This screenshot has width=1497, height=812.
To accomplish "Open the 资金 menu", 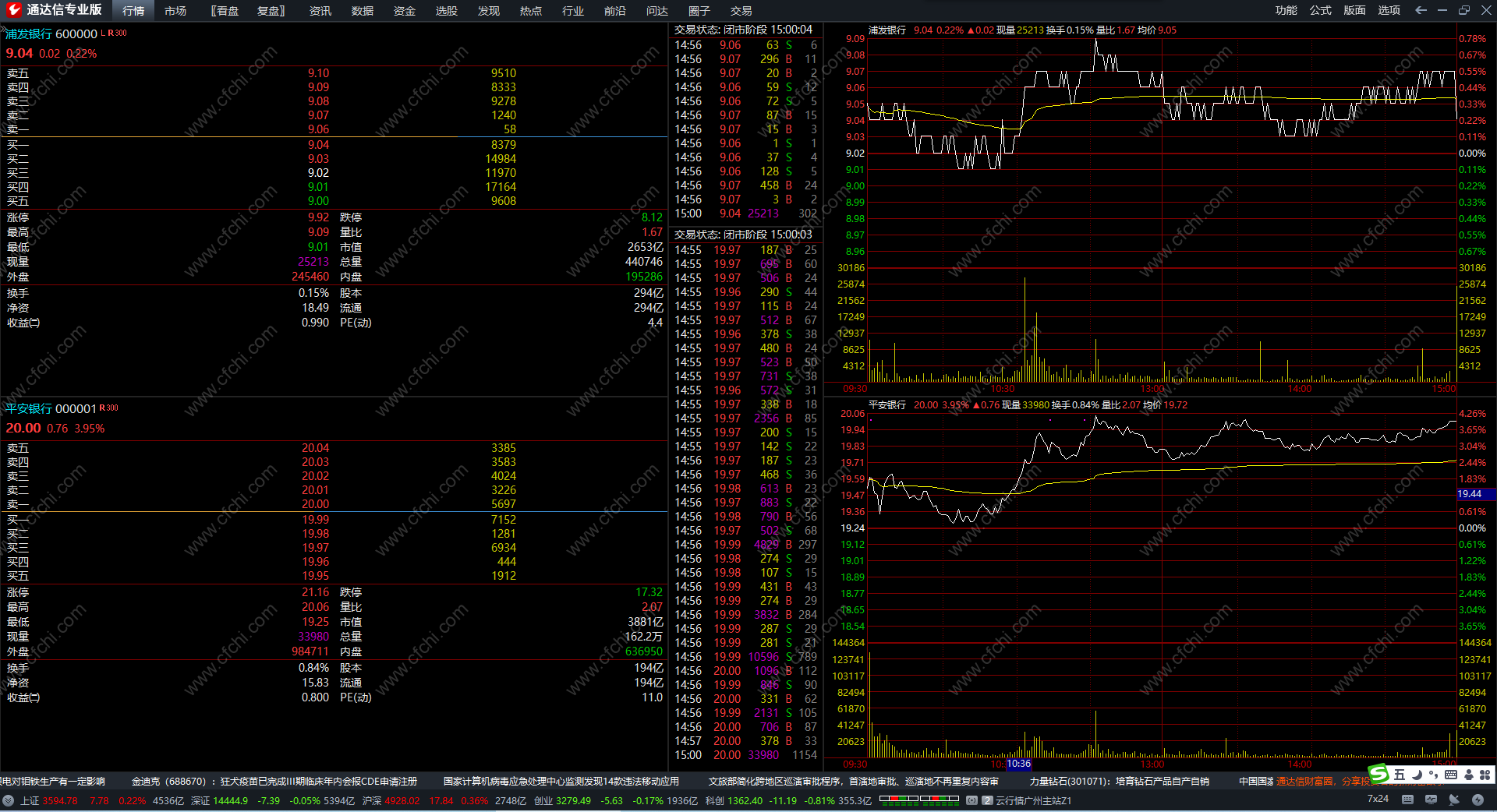I will tap(405, 11).
